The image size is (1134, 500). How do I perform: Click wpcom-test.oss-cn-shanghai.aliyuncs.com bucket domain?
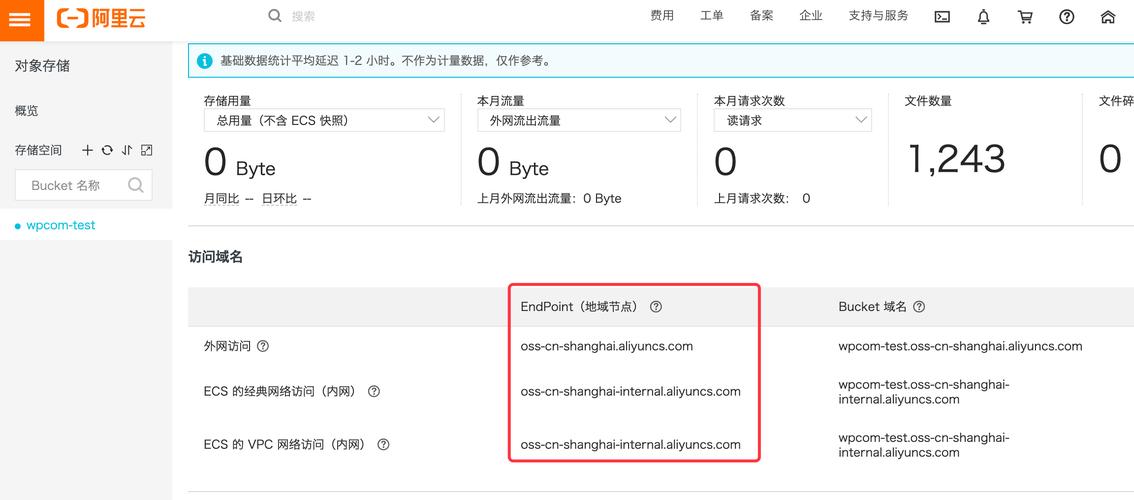pyautogui.click(x=960, y=346)
